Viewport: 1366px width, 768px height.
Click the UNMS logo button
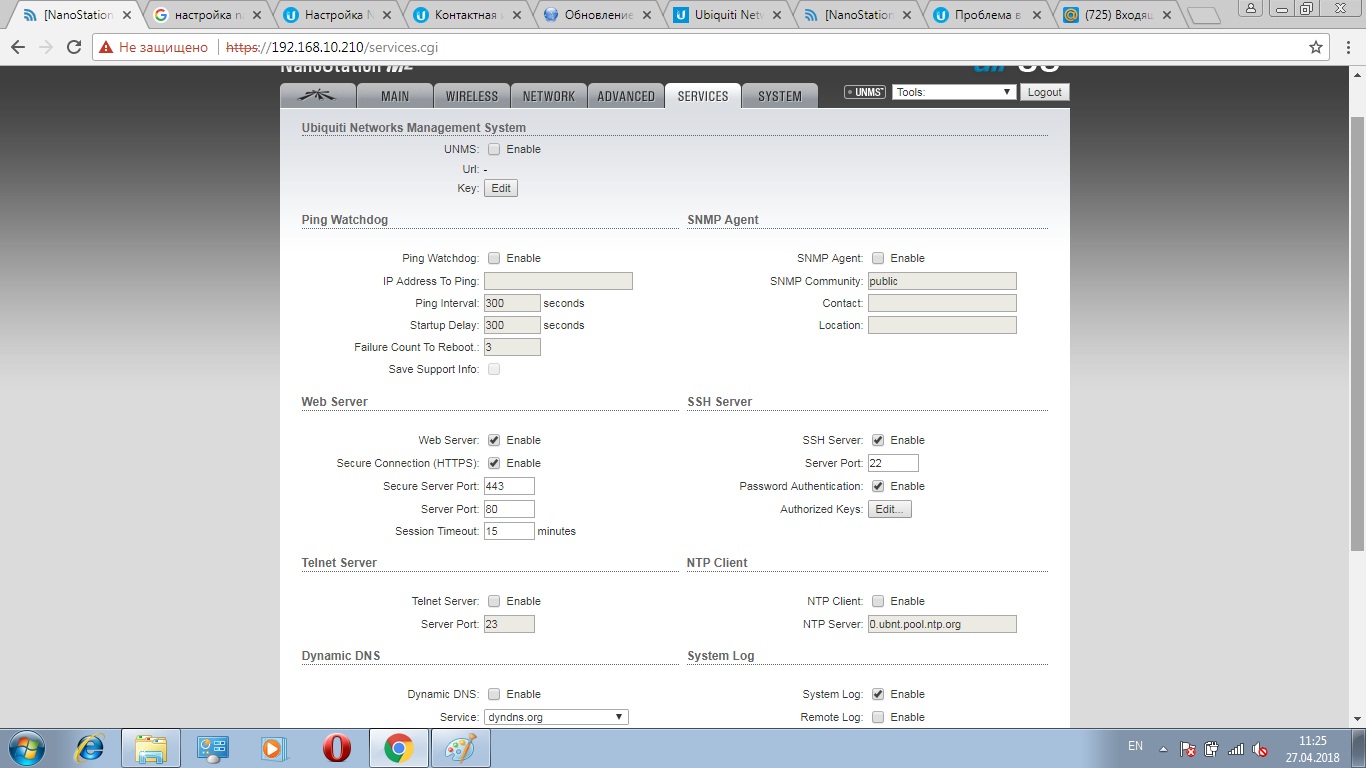(865, 92)
